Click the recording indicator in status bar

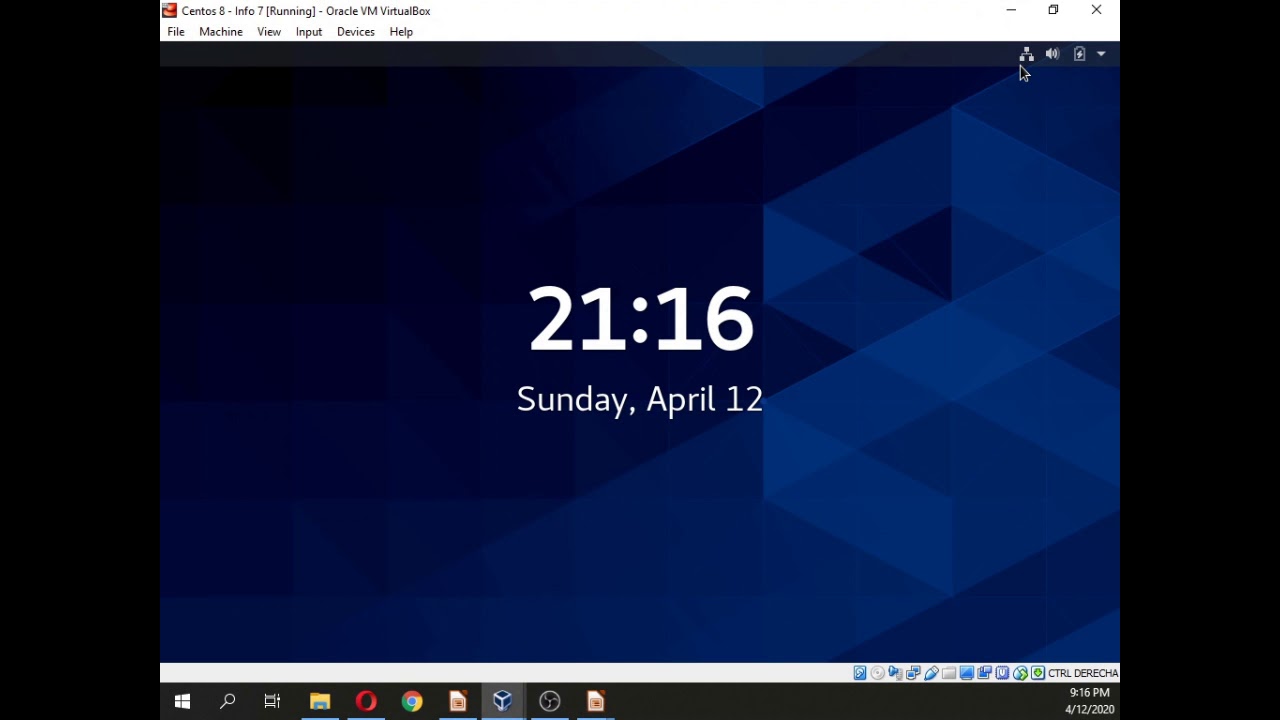tap(985, 673)
